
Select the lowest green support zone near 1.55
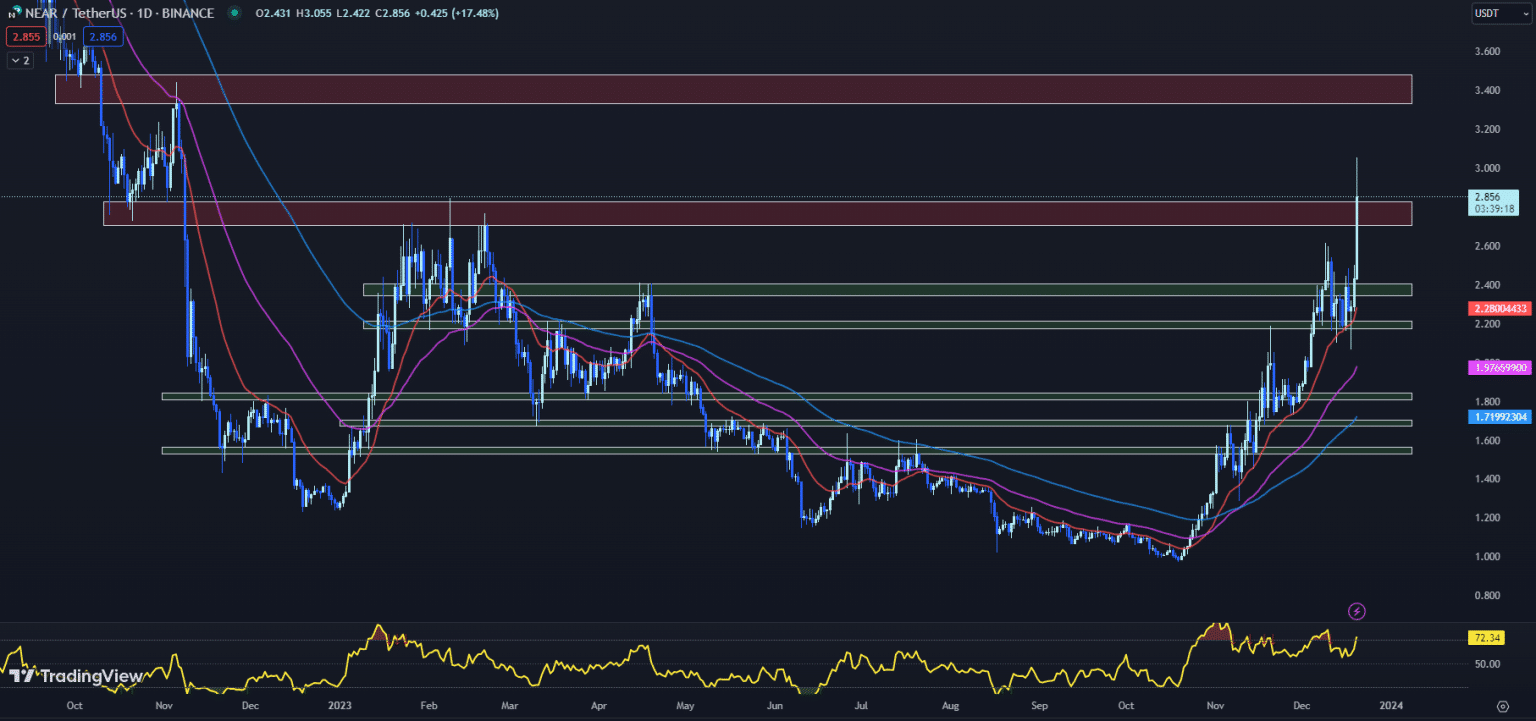click(786, 451)
